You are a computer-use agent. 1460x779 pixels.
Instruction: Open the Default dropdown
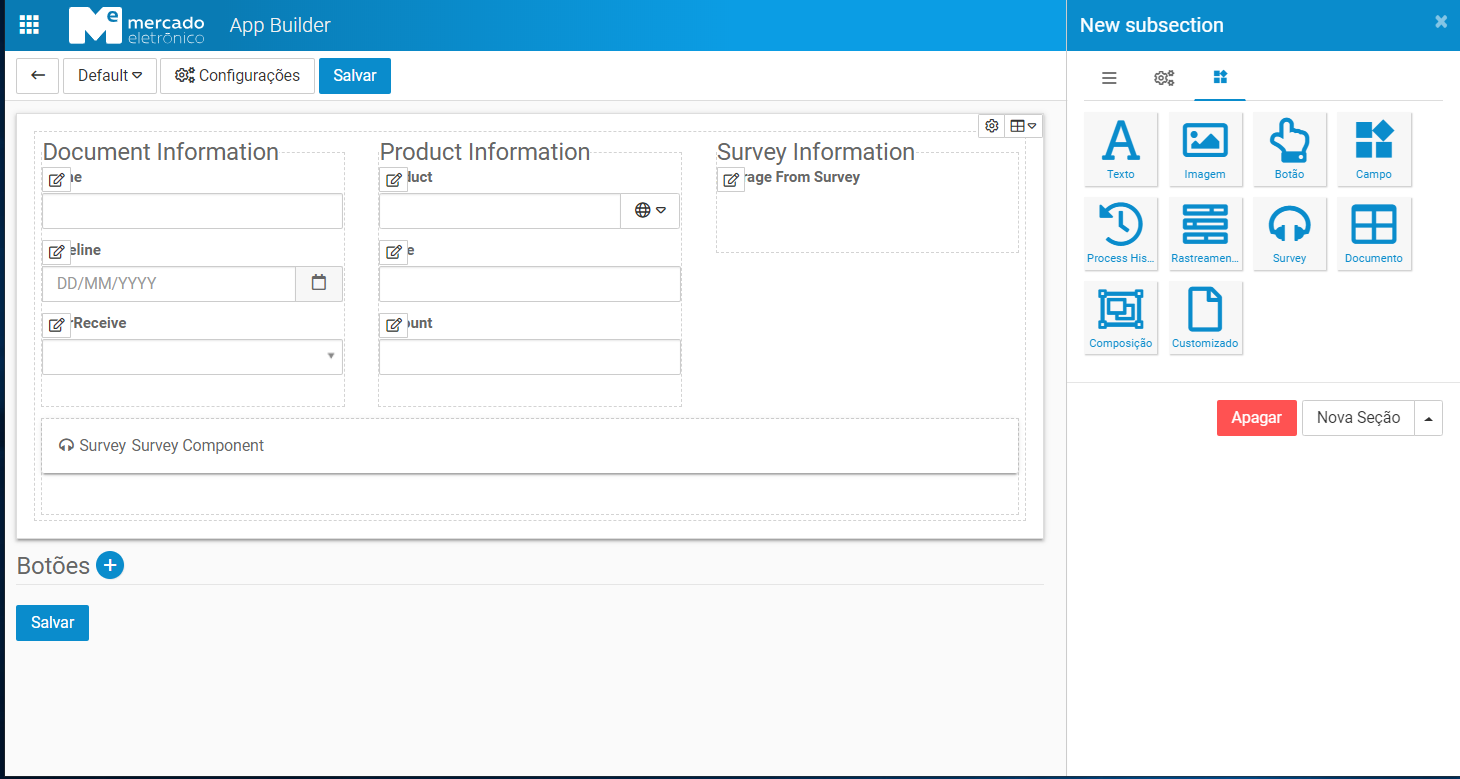(110, 76)
